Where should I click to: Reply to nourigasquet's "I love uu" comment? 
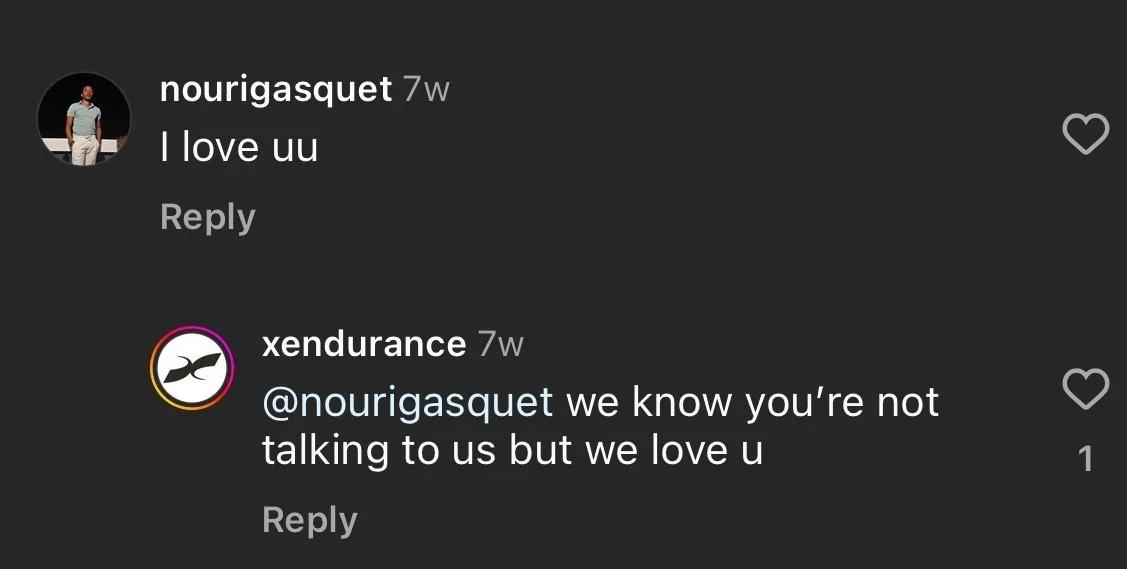[208, 218]
